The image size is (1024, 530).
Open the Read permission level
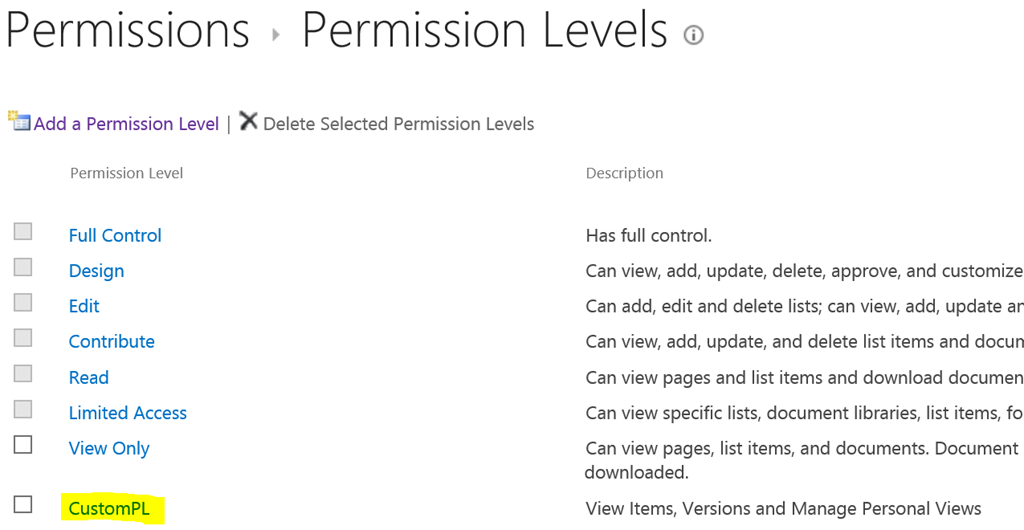pos(88,378)
